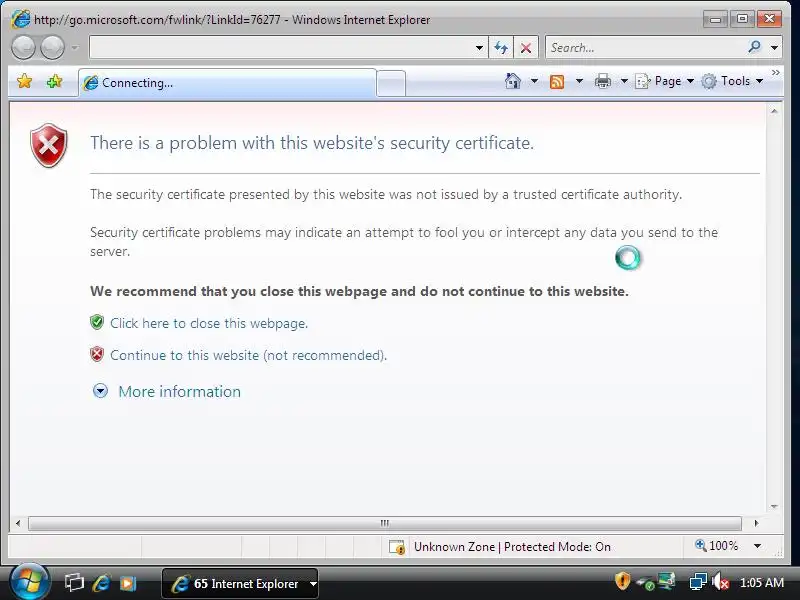
Task: Open a new blank tab
Action: (x=391, y=83)
